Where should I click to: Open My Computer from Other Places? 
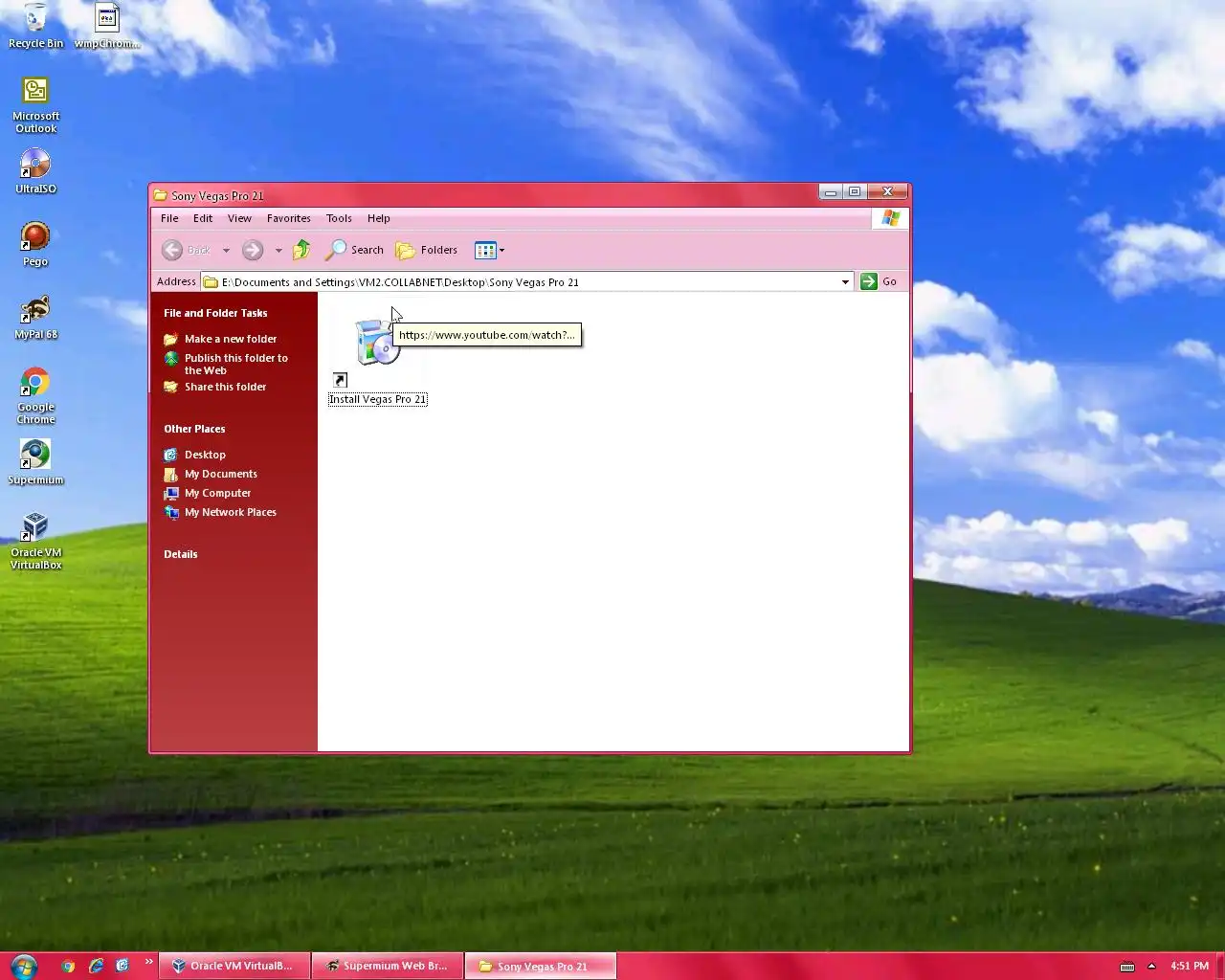(208, 493)
